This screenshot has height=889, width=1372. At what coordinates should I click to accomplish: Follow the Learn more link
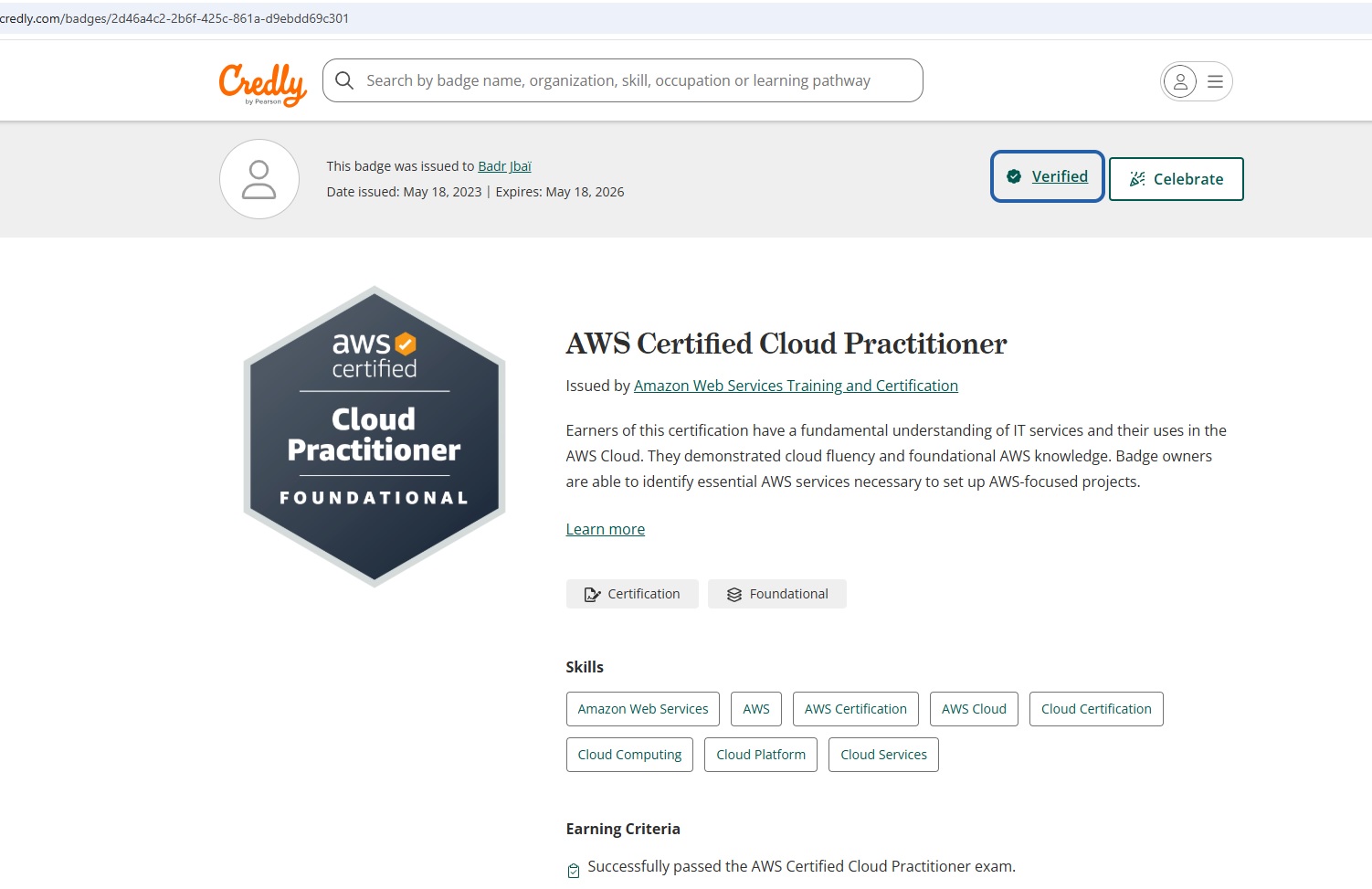click(605, 529)
